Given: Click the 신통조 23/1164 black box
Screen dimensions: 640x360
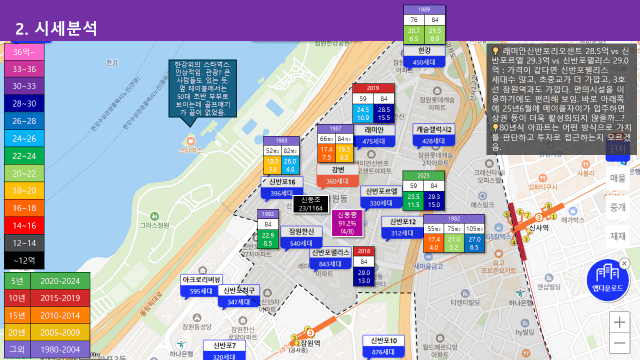Looking at the screenshot, I should [311, 204].
